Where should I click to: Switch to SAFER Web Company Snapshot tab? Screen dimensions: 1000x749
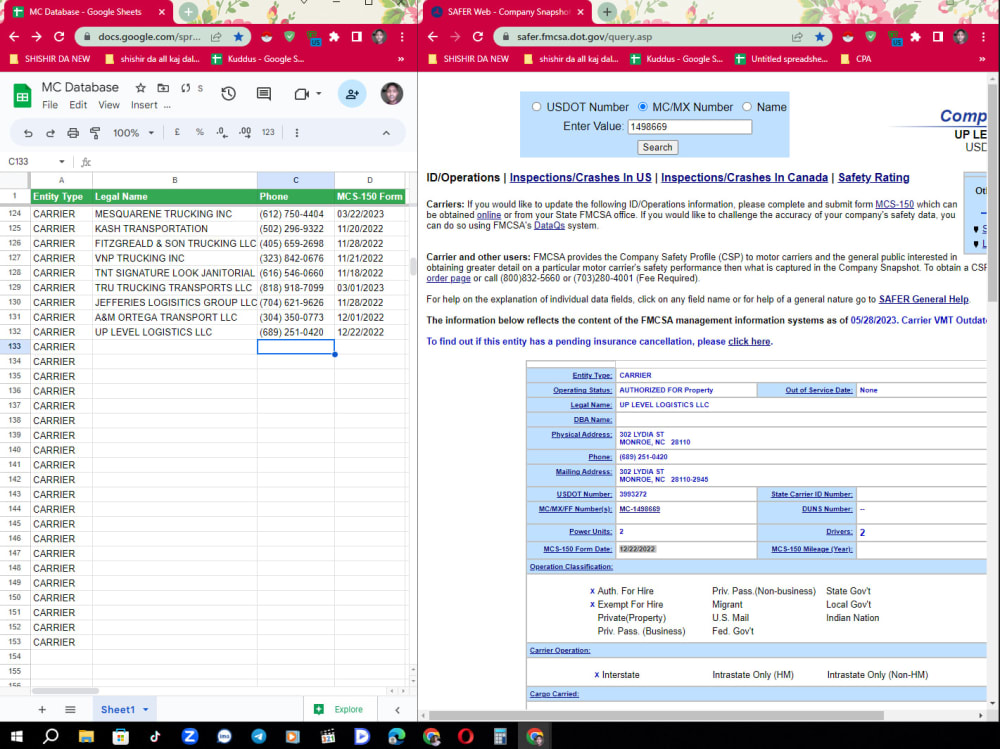coord(508,11)
